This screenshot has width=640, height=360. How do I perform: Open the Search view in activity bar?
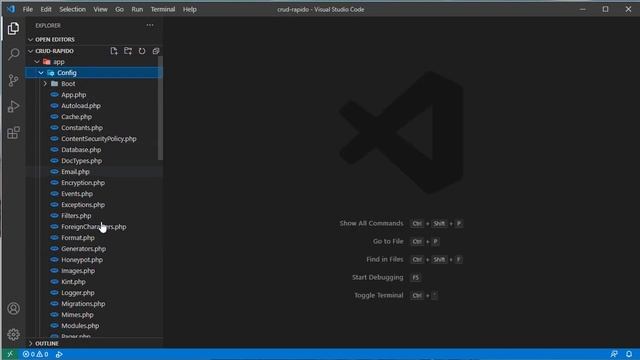click(13, 54)
